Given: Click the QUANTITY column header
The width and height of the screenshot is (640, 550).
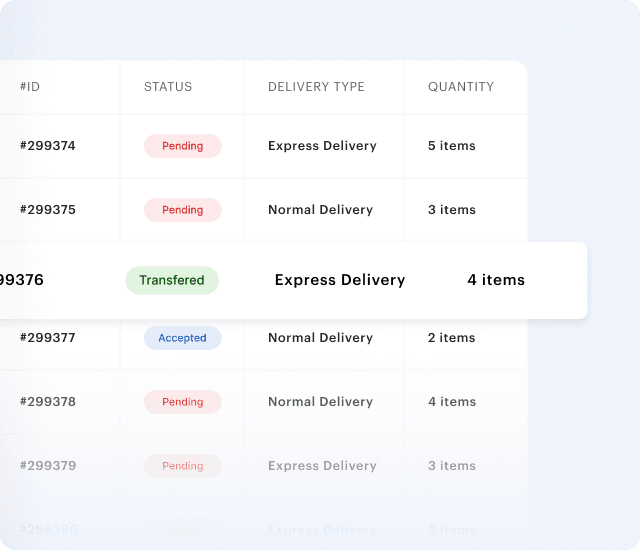Looking at the screenshot, I should [461, 87].
